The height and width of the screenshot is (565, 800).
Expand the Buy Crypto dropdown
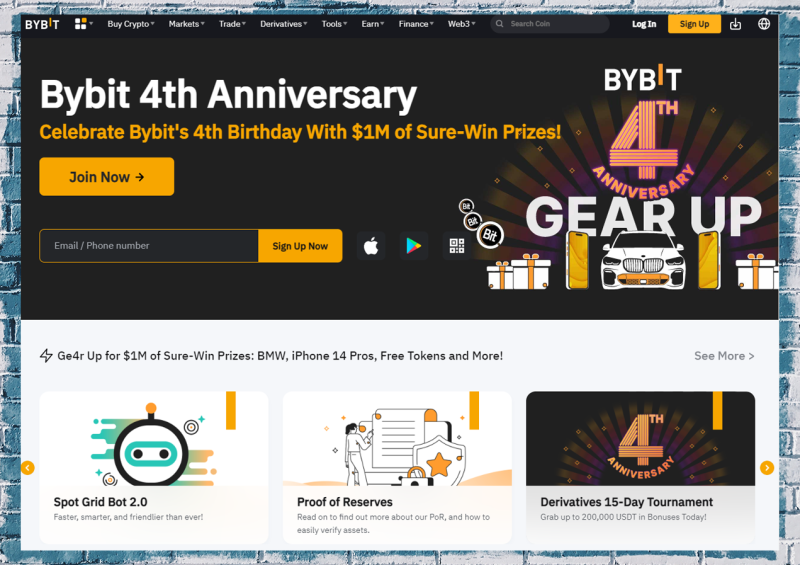tap(131, 24)
